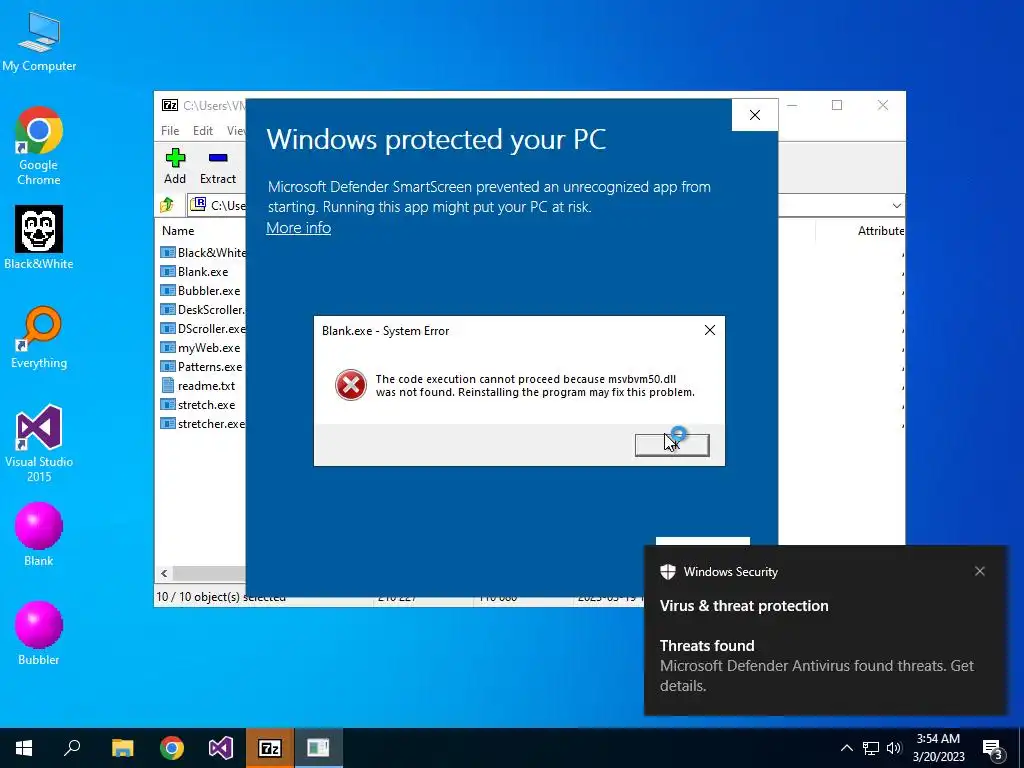Select DScroller.exe in the file list
Viewport: 1024px width, 768px height.
203,328
